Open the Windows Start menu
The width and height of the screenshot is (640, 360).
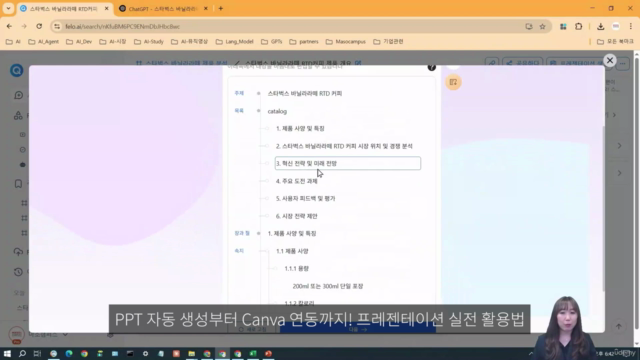[x=7, y=353]
